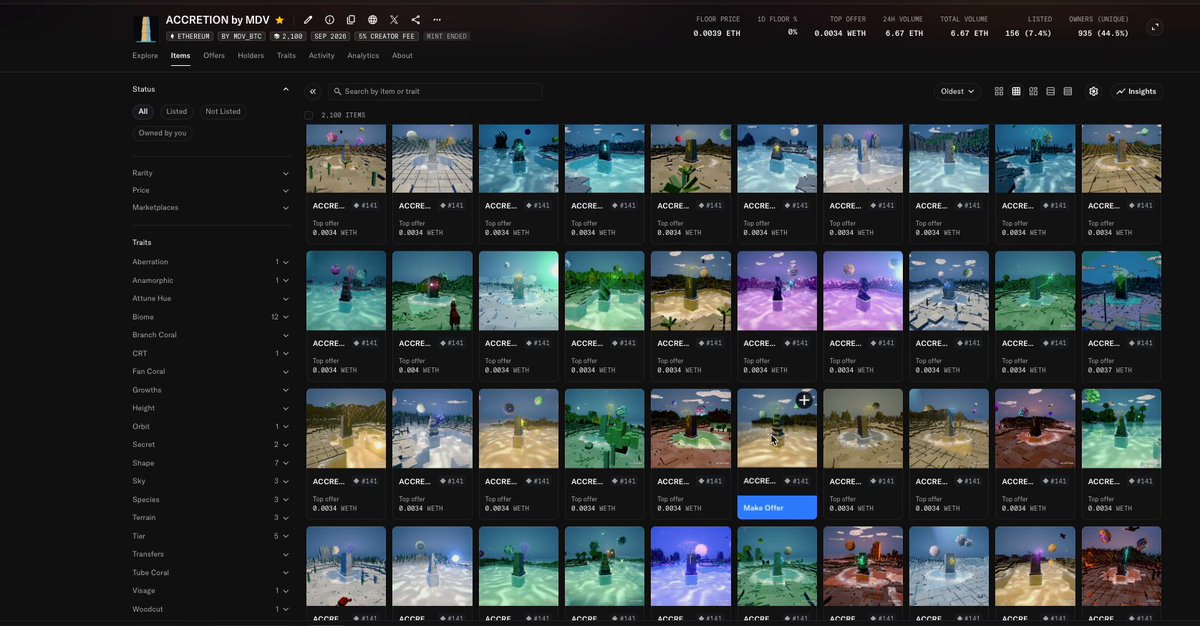
Task: Open the collection info circle icon
Action: [330, 19]
